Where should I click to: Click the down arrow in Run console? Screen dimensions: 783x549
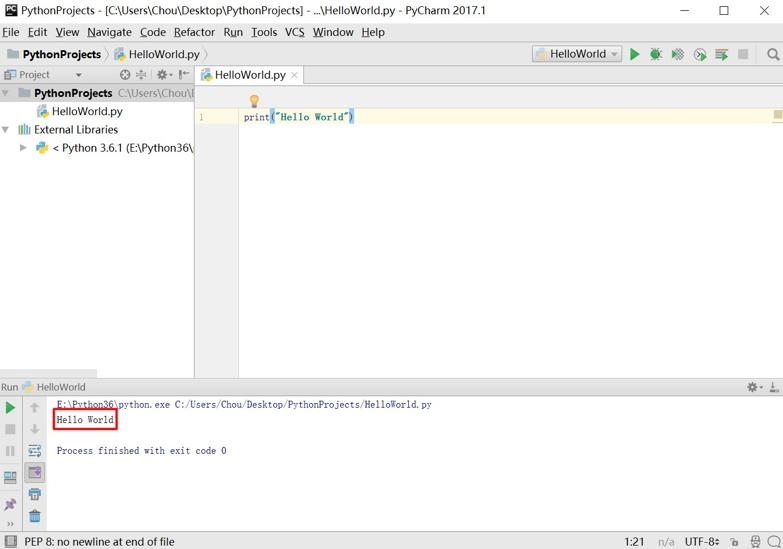click(34, 429)
